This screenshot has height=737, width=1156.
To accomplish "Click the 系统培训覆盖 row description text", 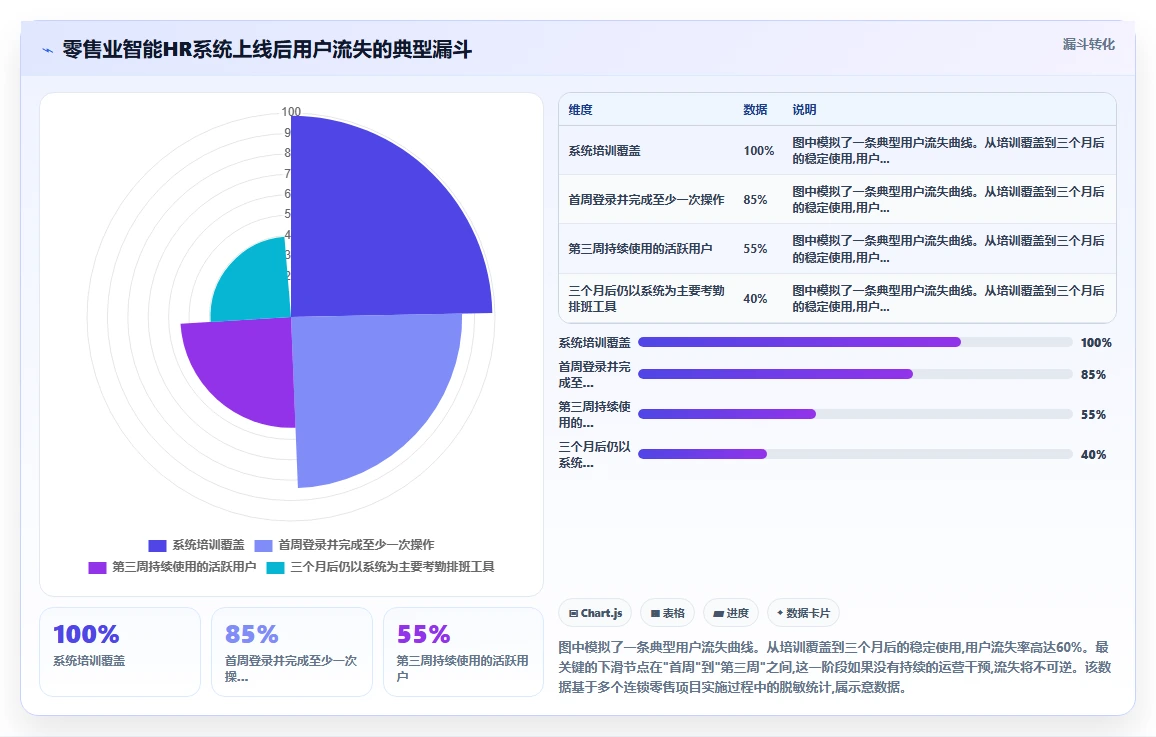I will coord(948,150).
